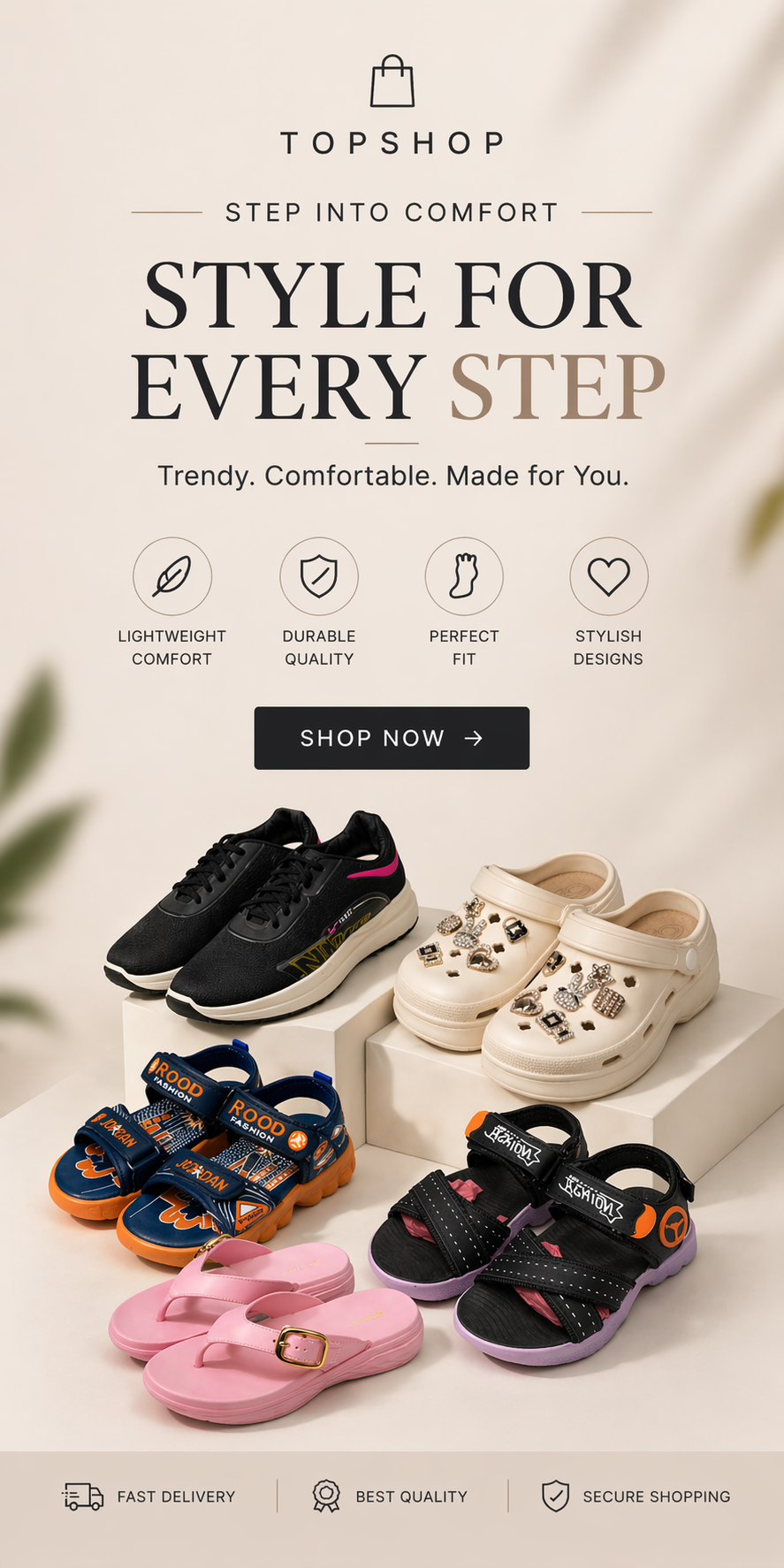Select the navy orange ROOD sandals
The height and width of the screenshot is (1568, 784).
tap(202, 1153)
